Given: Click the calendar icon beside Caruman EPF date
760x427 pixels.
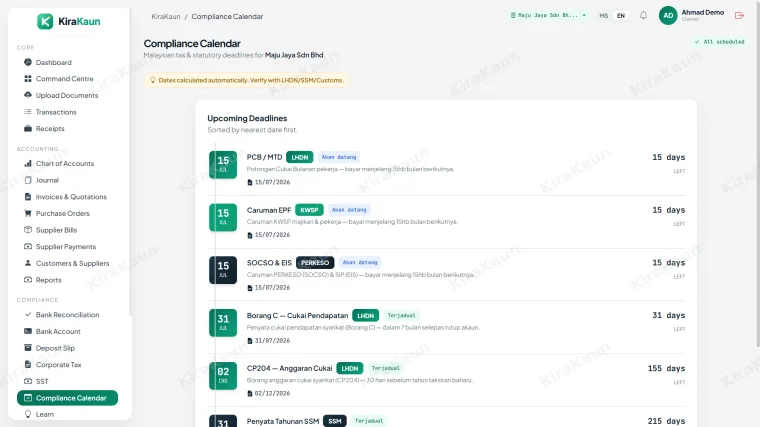Looking at the screenshot, I should tap(250, 235).
